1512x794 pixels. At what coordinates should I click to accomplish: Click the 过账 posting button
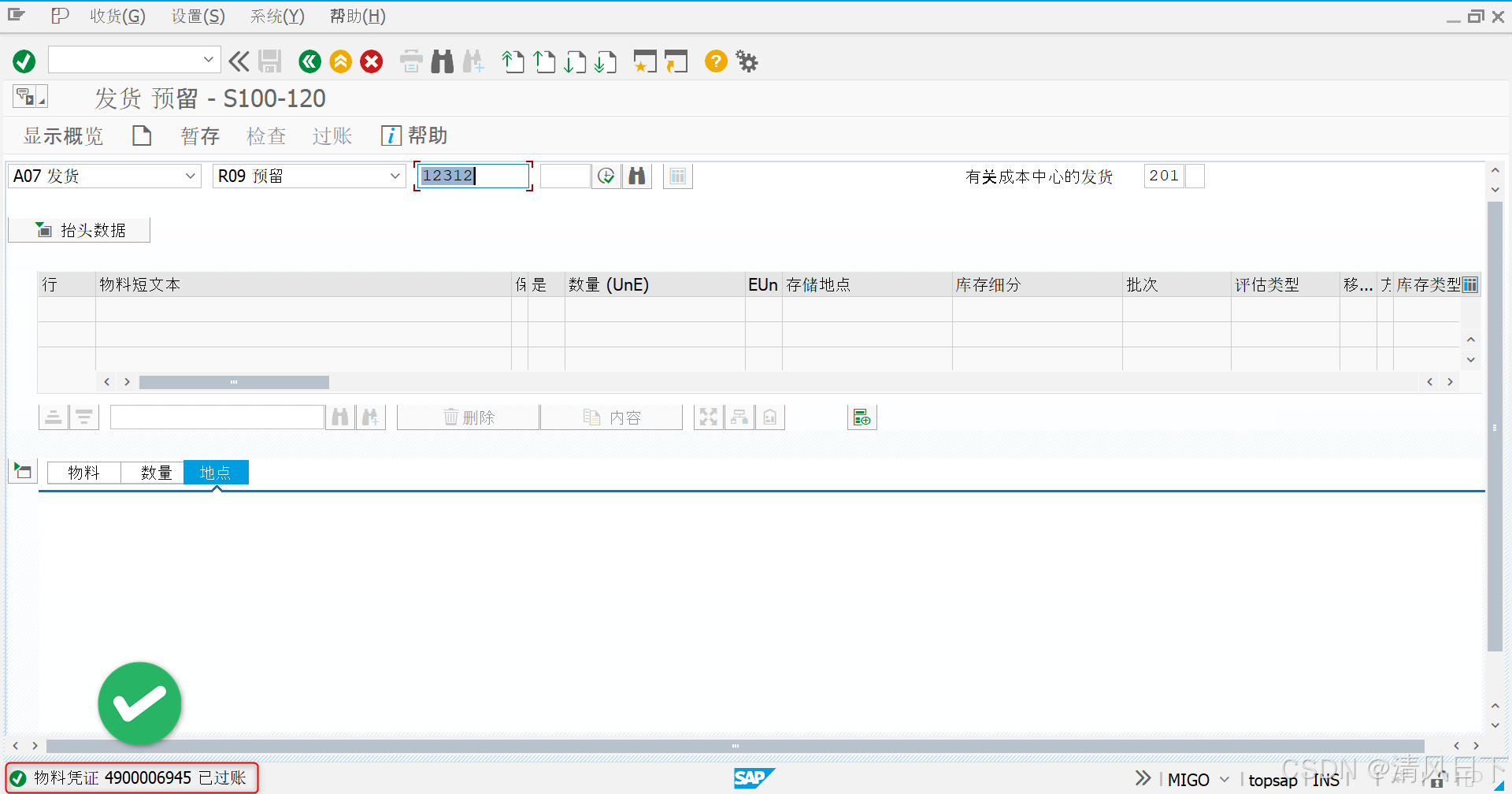click(331, 135)
